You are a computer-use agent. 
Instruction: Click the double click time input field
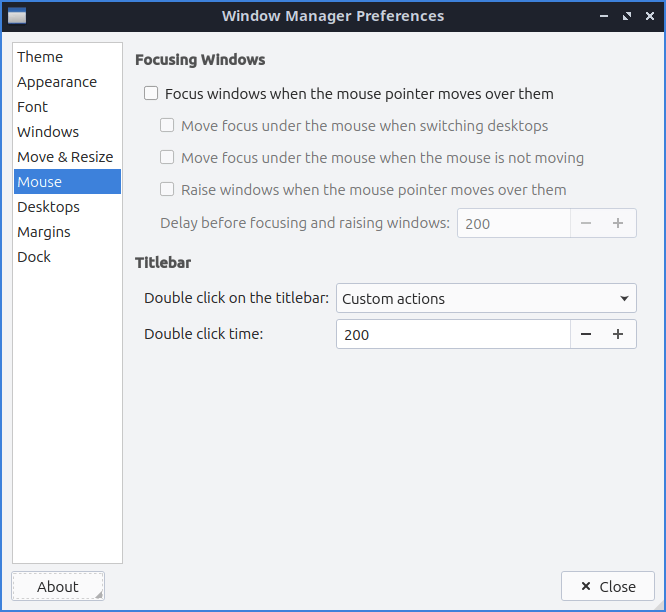(x=452, y=334)
